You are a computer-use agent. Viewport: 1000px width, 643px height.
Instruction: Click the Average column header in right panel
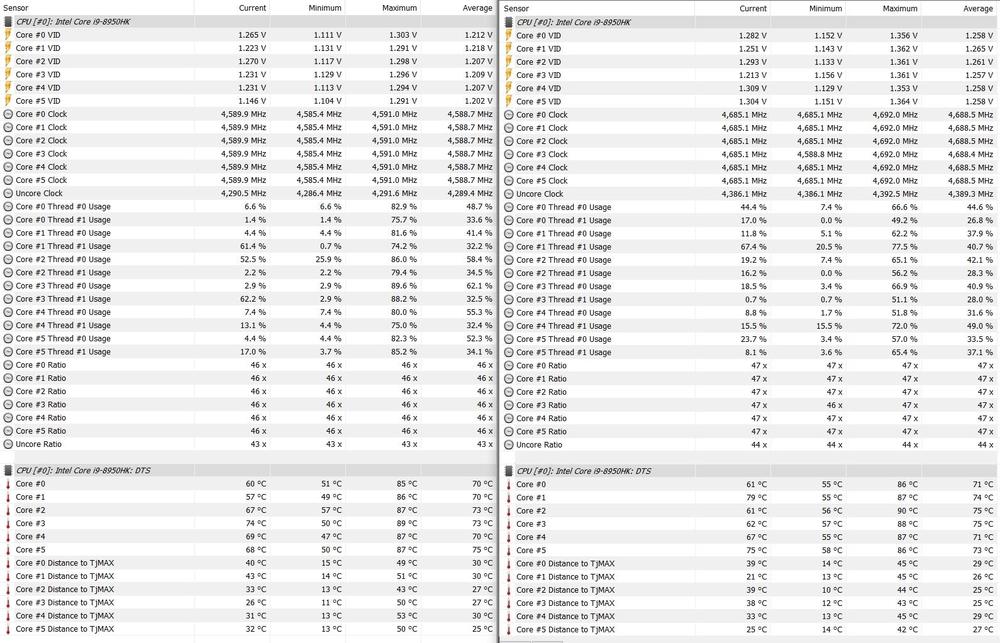click(x=981, y=8)
